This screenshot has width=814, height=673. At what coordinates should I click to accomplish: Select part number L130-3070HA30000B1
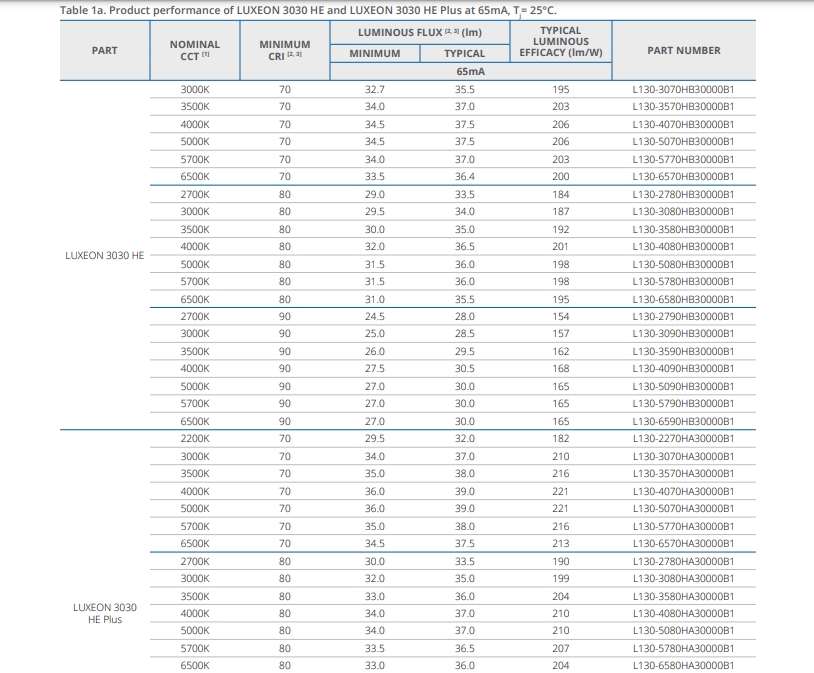click(x=683, y=456)
